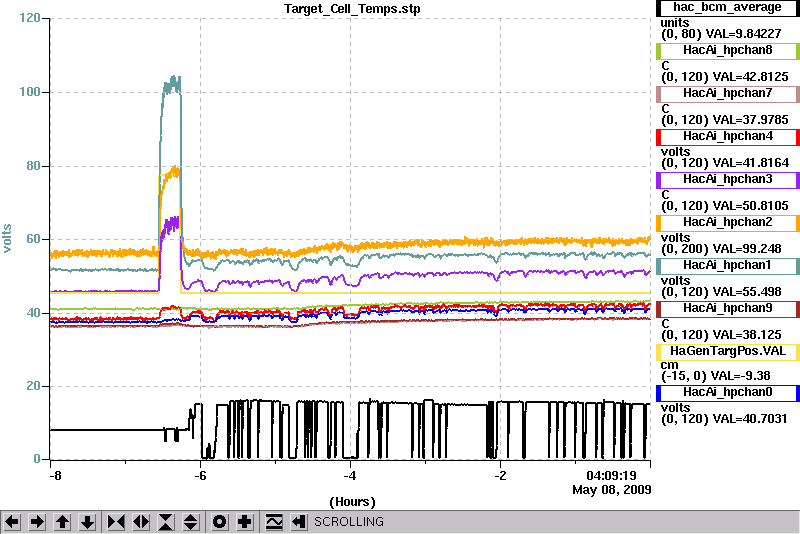This screenshot has height=534, width=800.
Task: Select the HacAi_hpchan2 legend entry
Action: pos(727,222)
